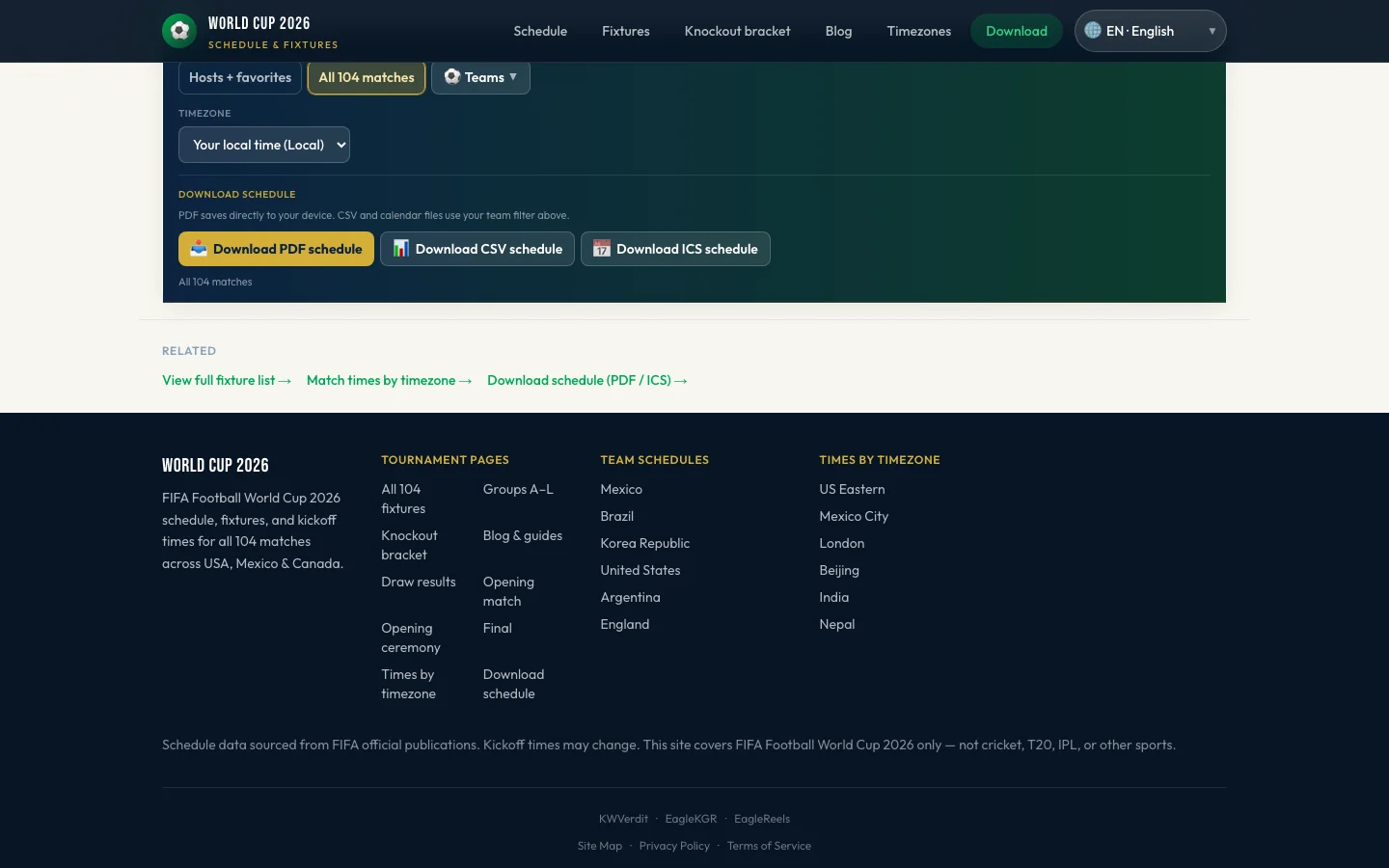Image resolution: width=1389 pixels, height=868 pixels.
Task: Select All 104 matches filter
Action: click(367, 77)
